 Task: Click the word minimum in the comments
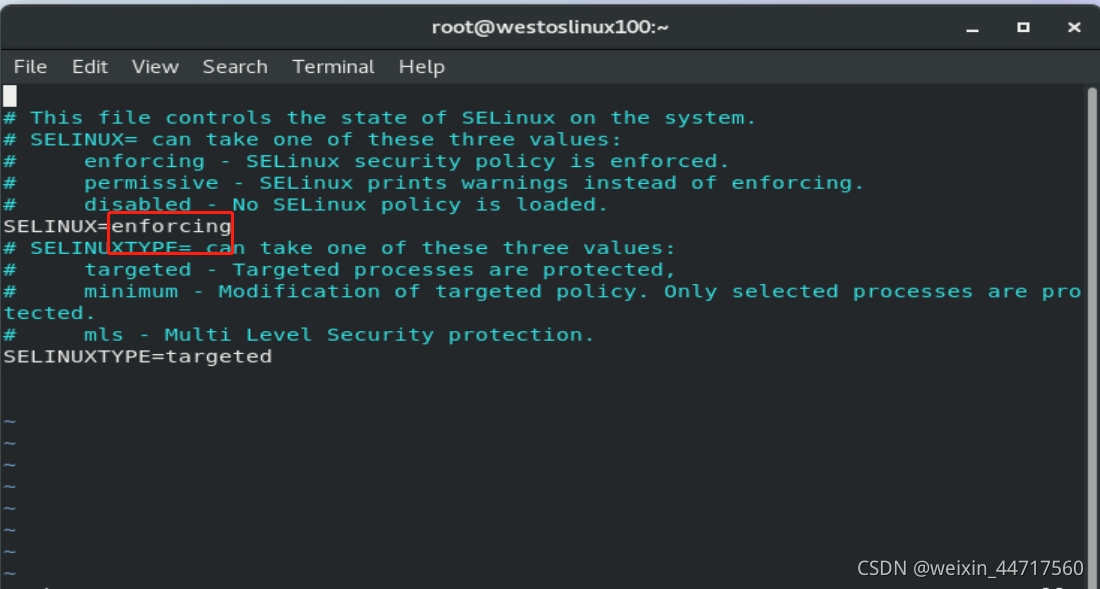(x=130, y=292)
